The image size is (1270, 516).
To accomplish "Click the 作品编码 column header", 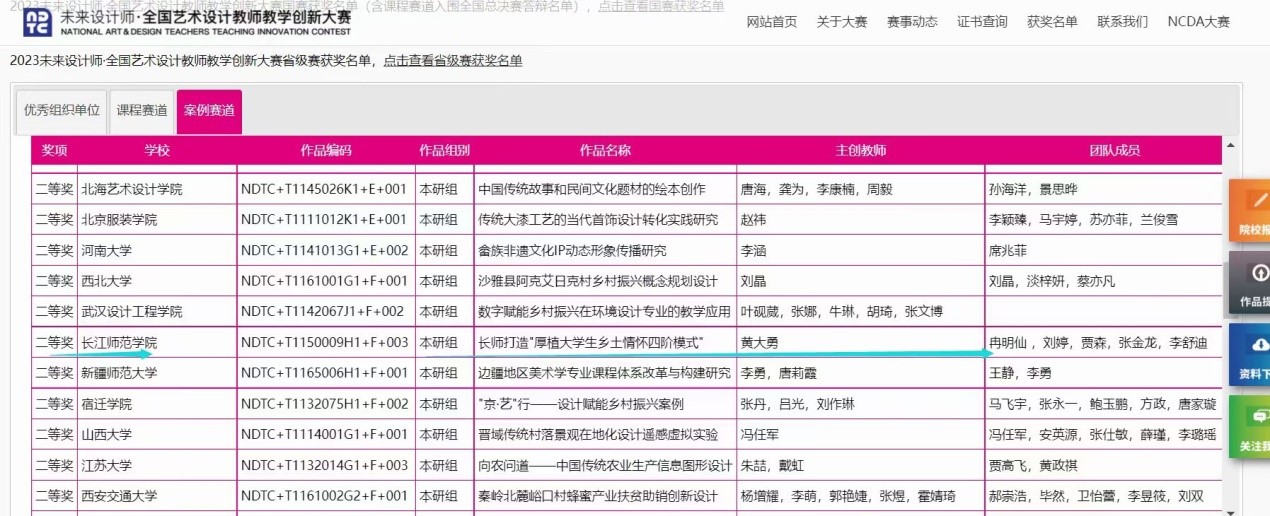I will coord(326,150).
